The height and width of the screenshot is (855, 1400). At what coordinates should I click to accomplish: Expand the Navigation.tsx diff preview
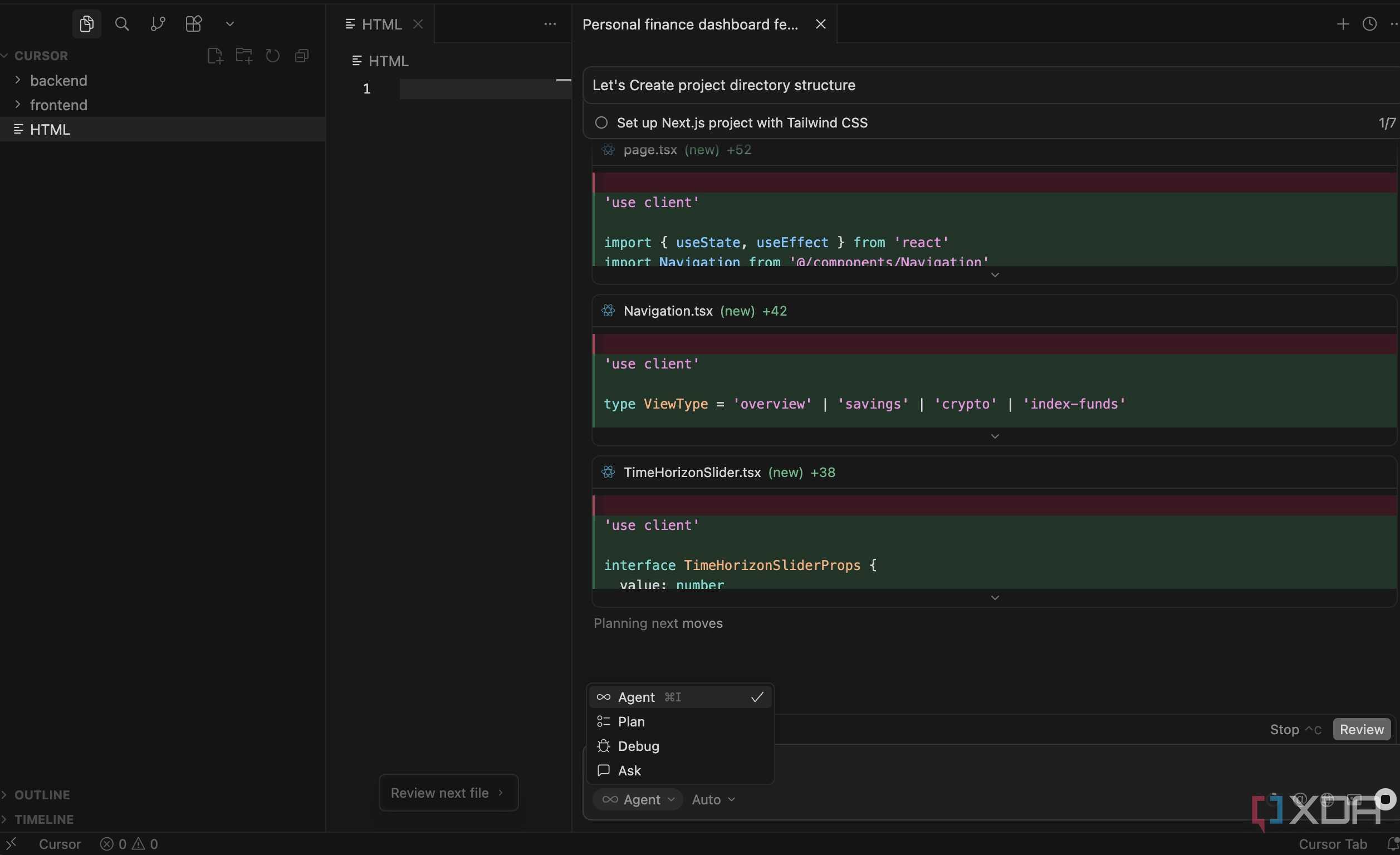point(995,436)
